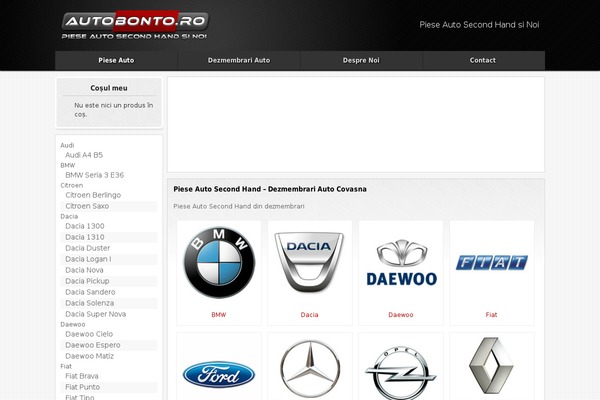Open the Daewoo brand logo image
Image resolution: width=600 pixels, height=400 pixels.
[401, 263]
